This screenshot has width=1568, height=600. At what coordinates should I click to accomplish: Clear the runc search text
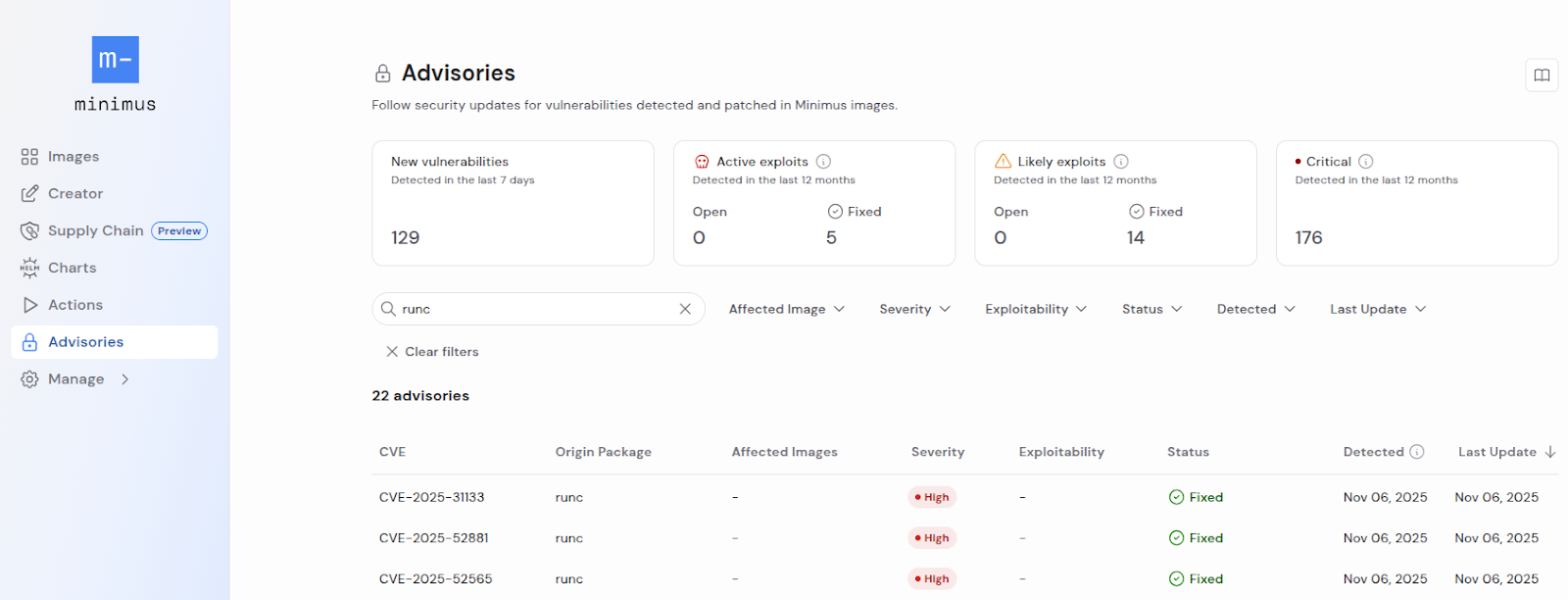pyautogui.click(x=685, y=309)
